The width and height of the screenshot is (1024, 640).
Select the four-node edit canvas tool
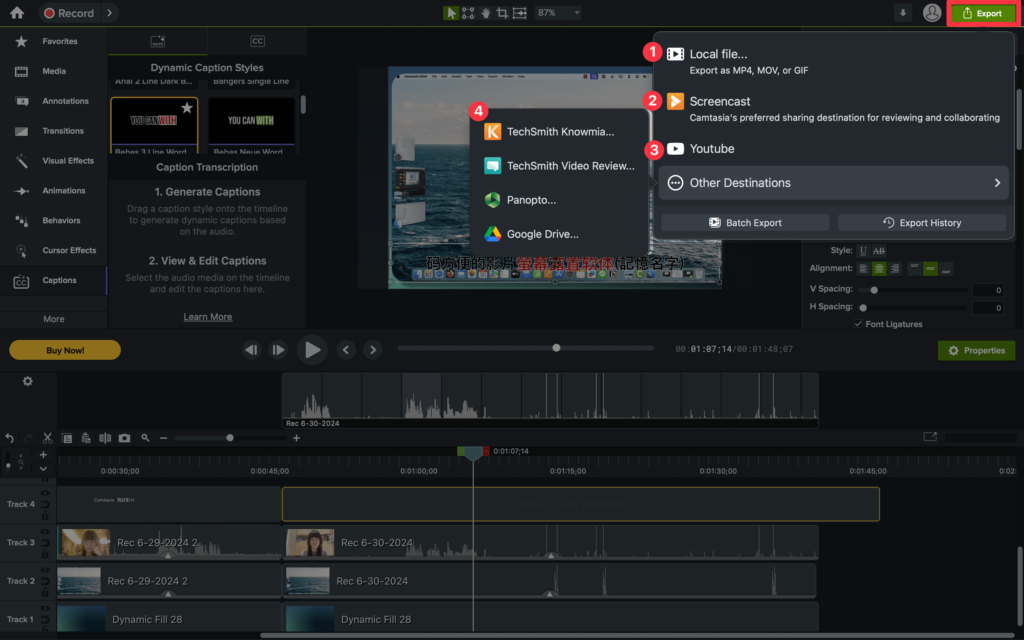[x=468, y=12]
